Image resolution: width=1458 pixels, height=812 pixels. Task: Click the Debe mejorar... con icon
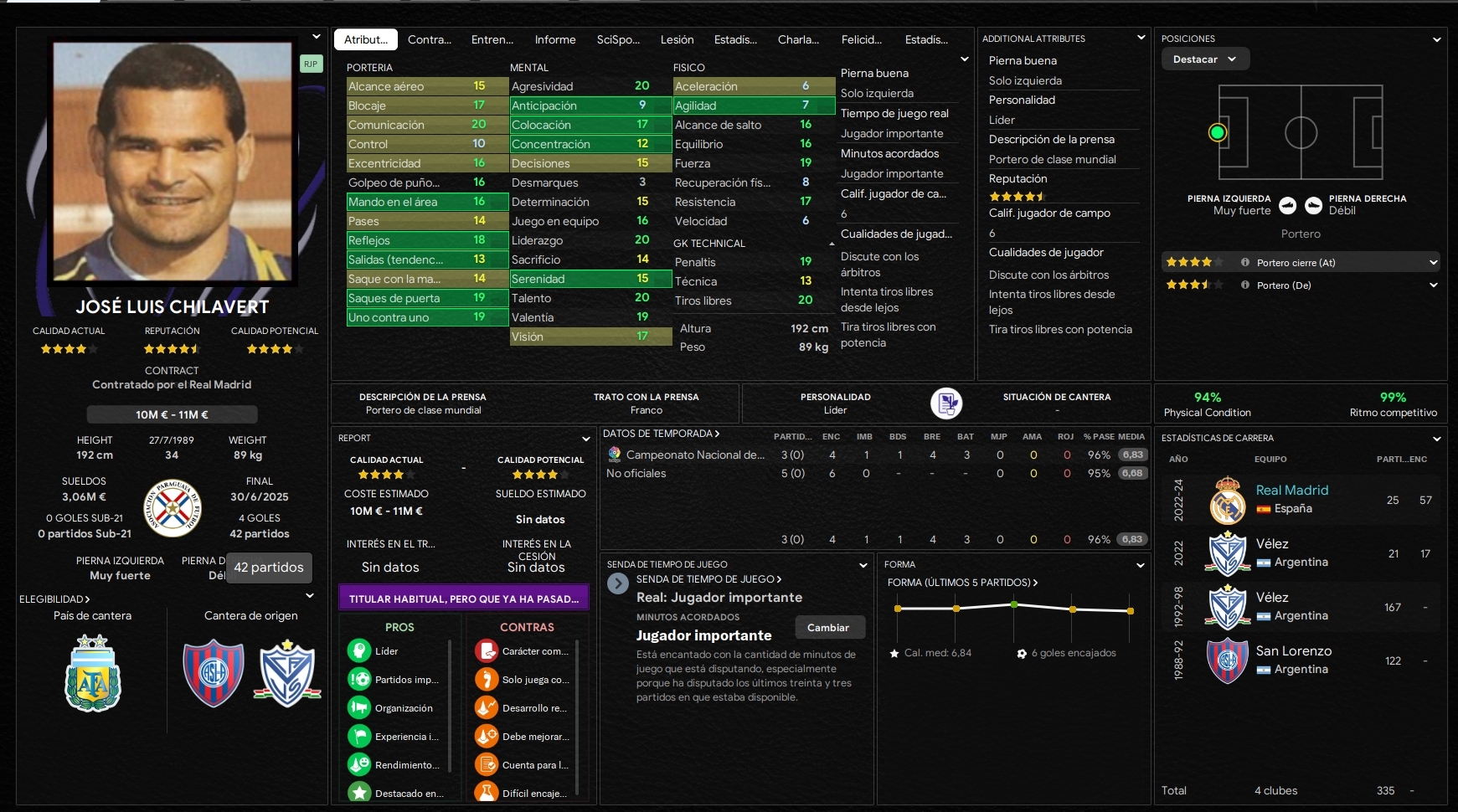[x=487, y=736]
